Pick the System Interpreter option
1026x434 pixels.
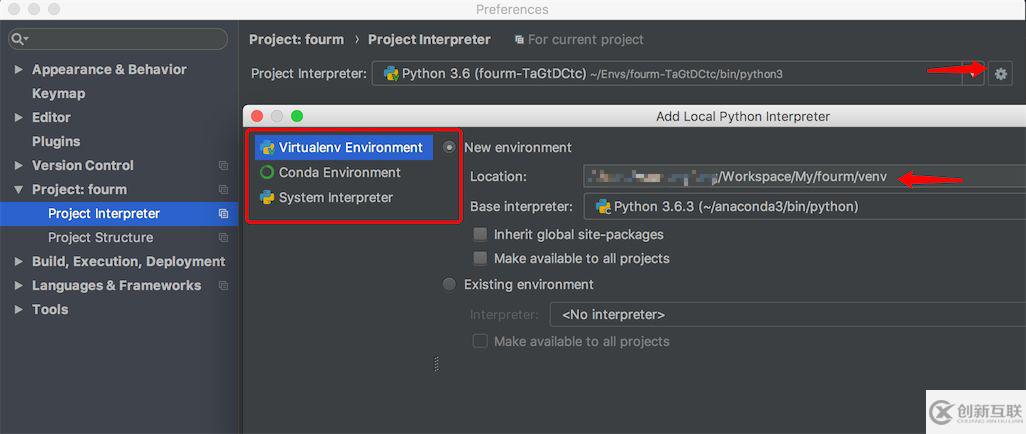click(335, 197)
